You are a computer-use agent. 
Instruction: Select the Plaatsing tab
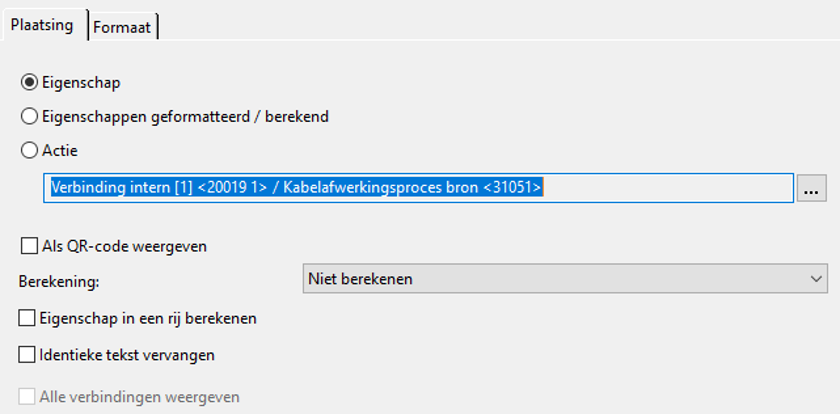coord(43,25)
